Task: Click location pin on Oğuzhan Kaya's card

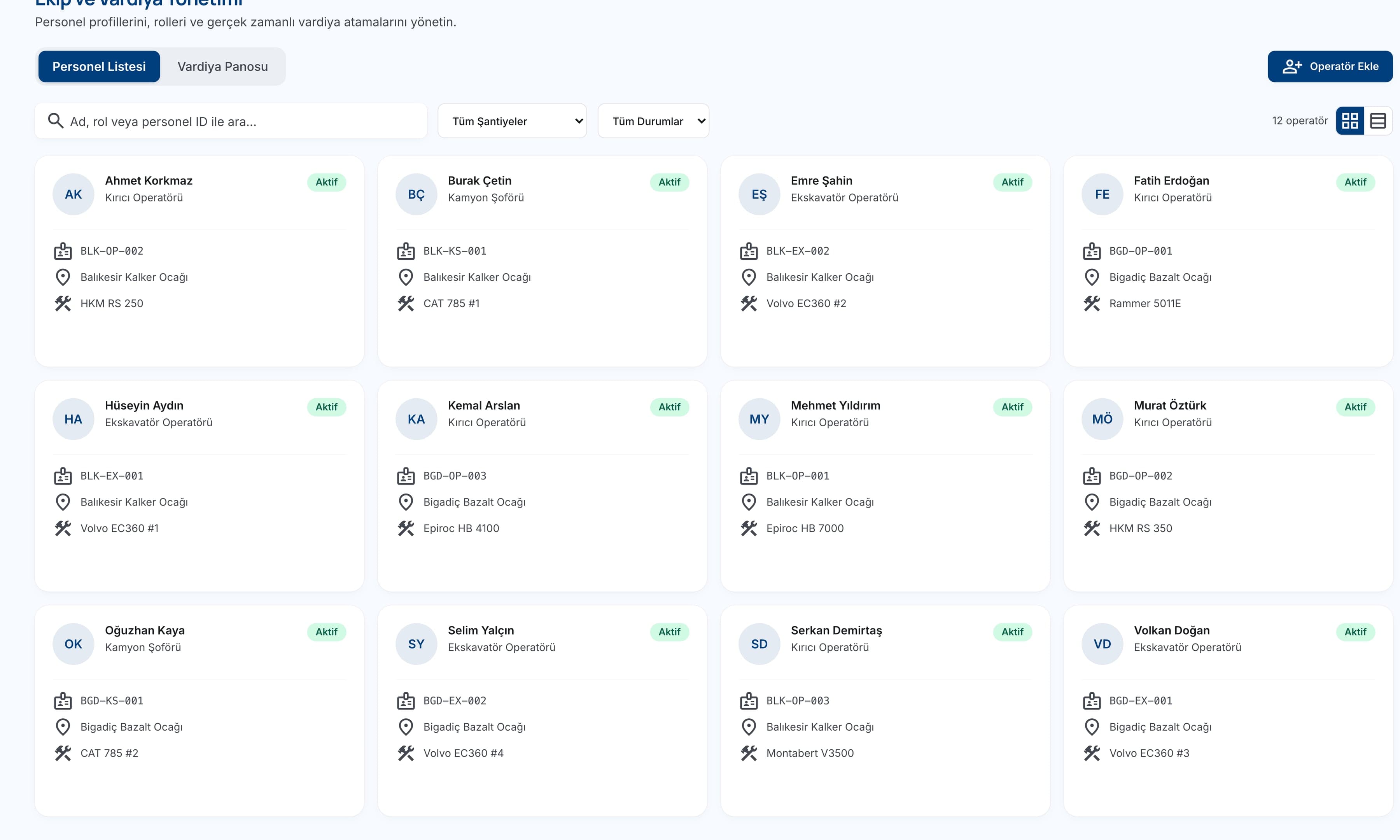Action: click(x=63, y=727)
